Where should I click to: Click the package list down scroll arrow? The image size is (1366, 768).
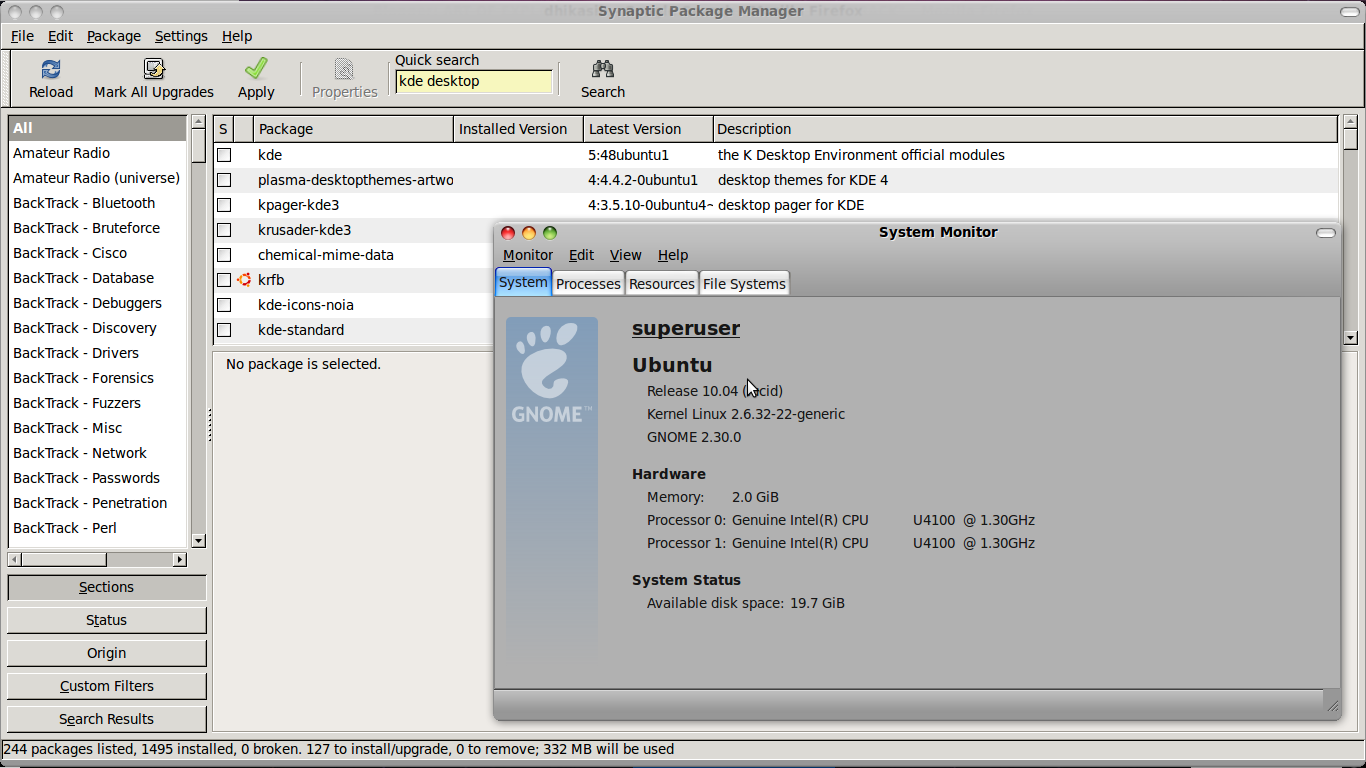pos(1350,338)
